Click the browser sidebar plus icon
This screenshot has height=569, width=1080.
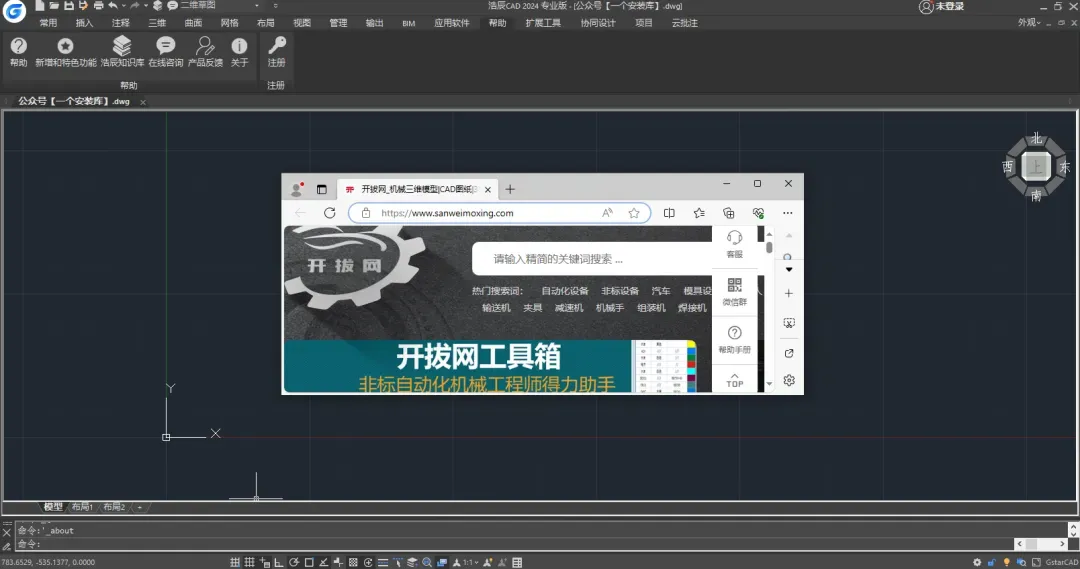789,293
